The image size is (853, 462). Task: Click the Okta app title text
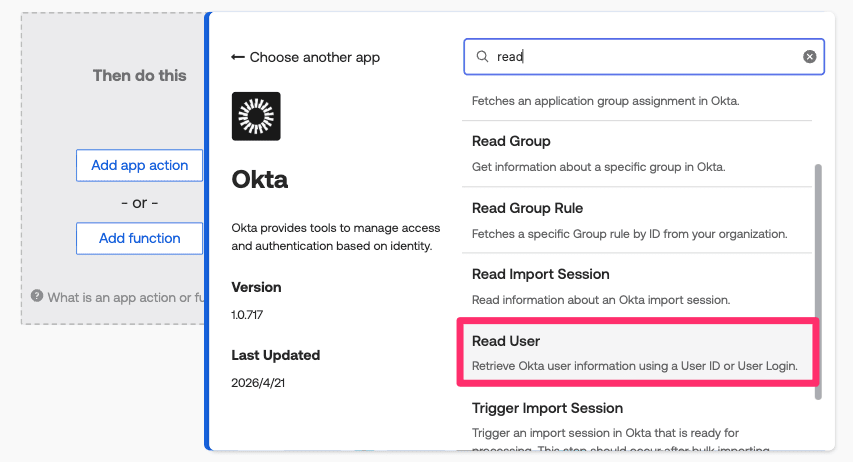260,180
